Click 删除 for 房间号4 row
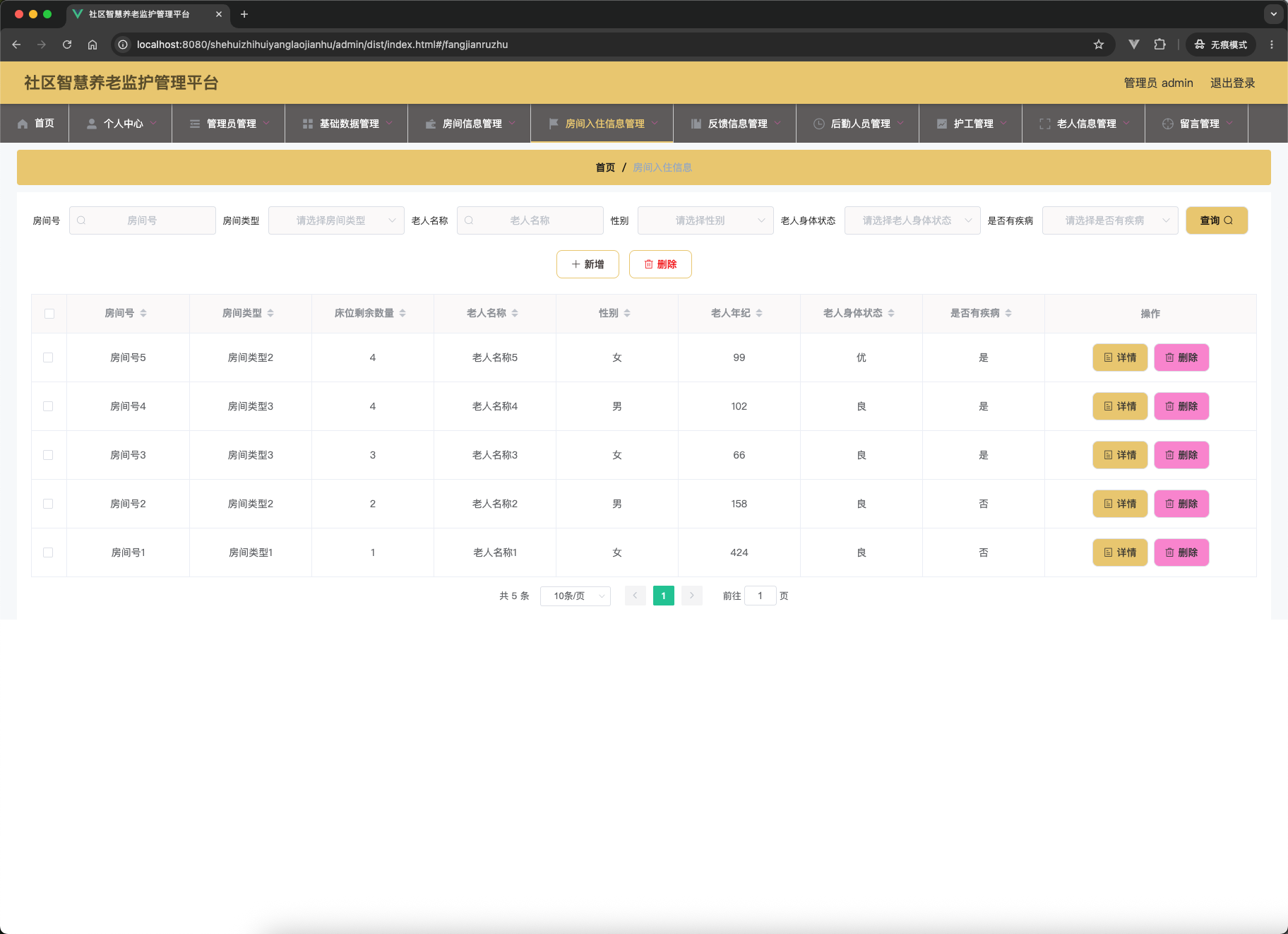 coord(1181,406)
